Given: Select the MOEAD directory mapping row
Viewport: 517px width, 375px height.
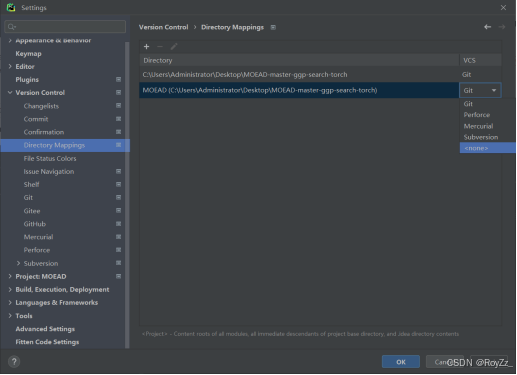Looking at the screenshot, I should point(299,90).
